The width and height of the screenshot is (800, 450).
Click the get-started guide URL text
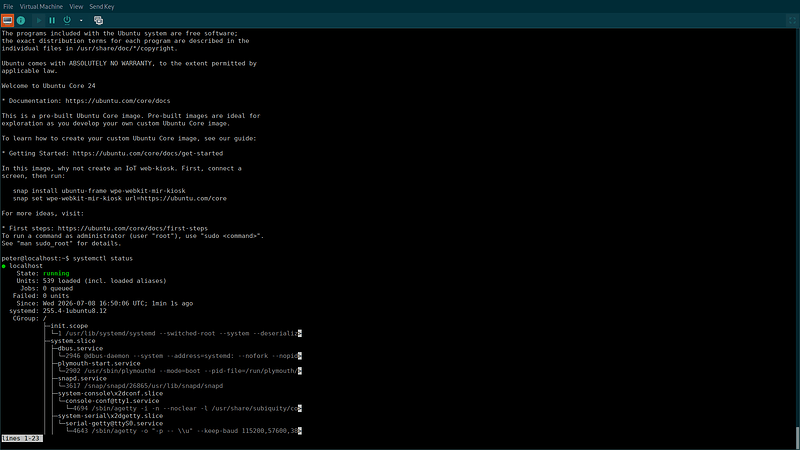coord(147,153)
